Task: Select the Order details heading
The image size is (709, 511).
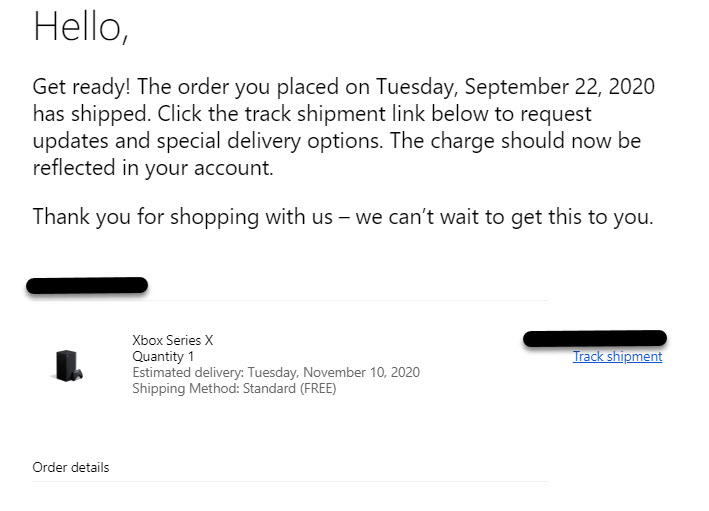Action: click(71, 467)
